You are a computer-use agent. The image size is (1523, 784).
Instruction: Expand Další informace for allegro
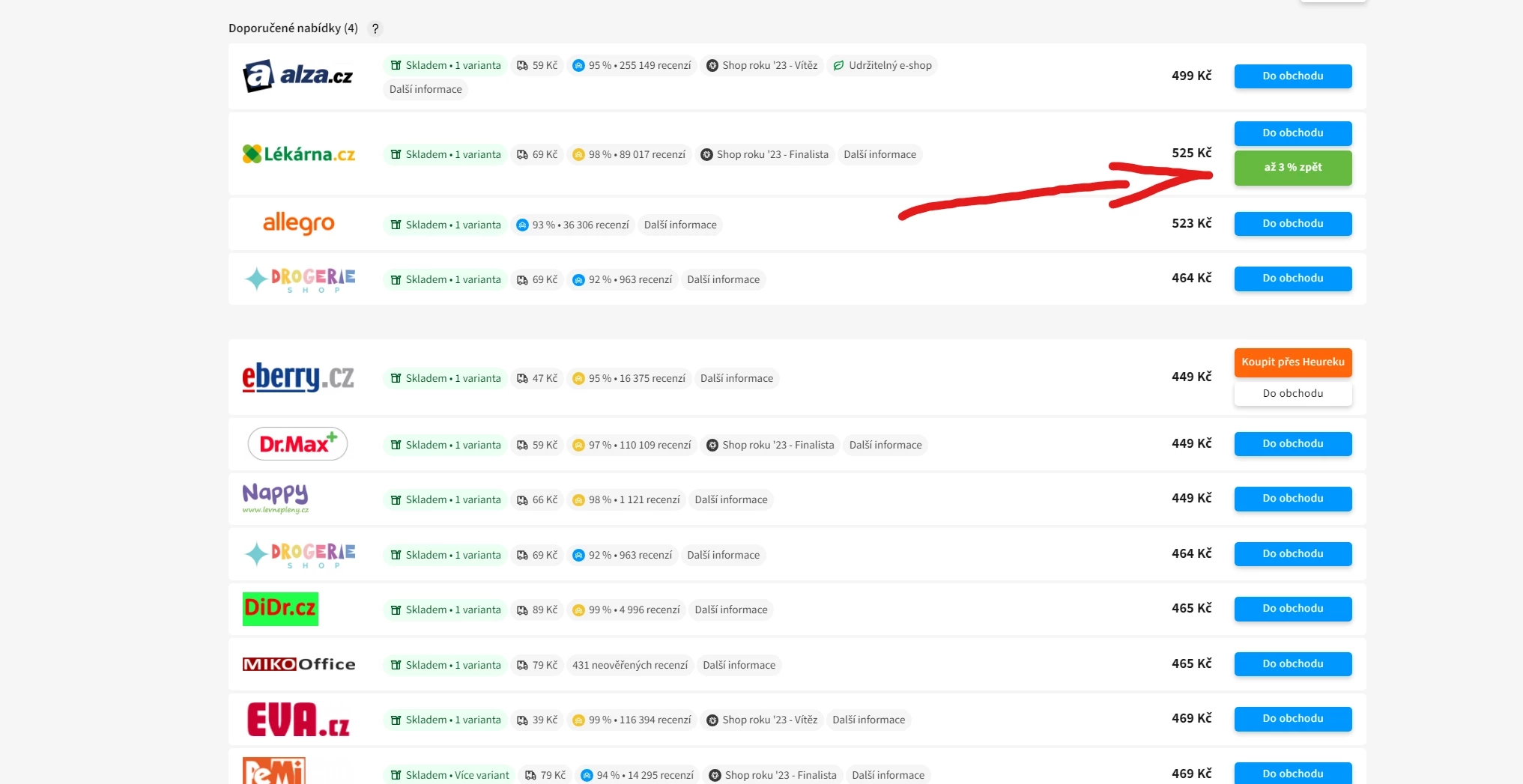[680, 225]
